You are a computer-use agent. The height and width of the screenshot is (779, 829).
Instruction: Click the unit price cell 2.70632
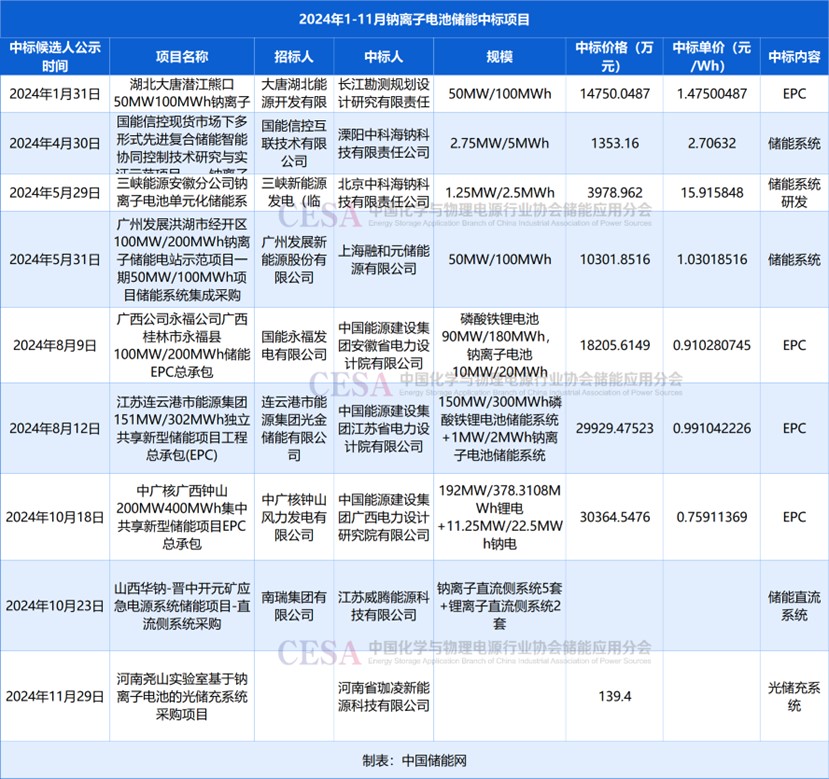711,143
